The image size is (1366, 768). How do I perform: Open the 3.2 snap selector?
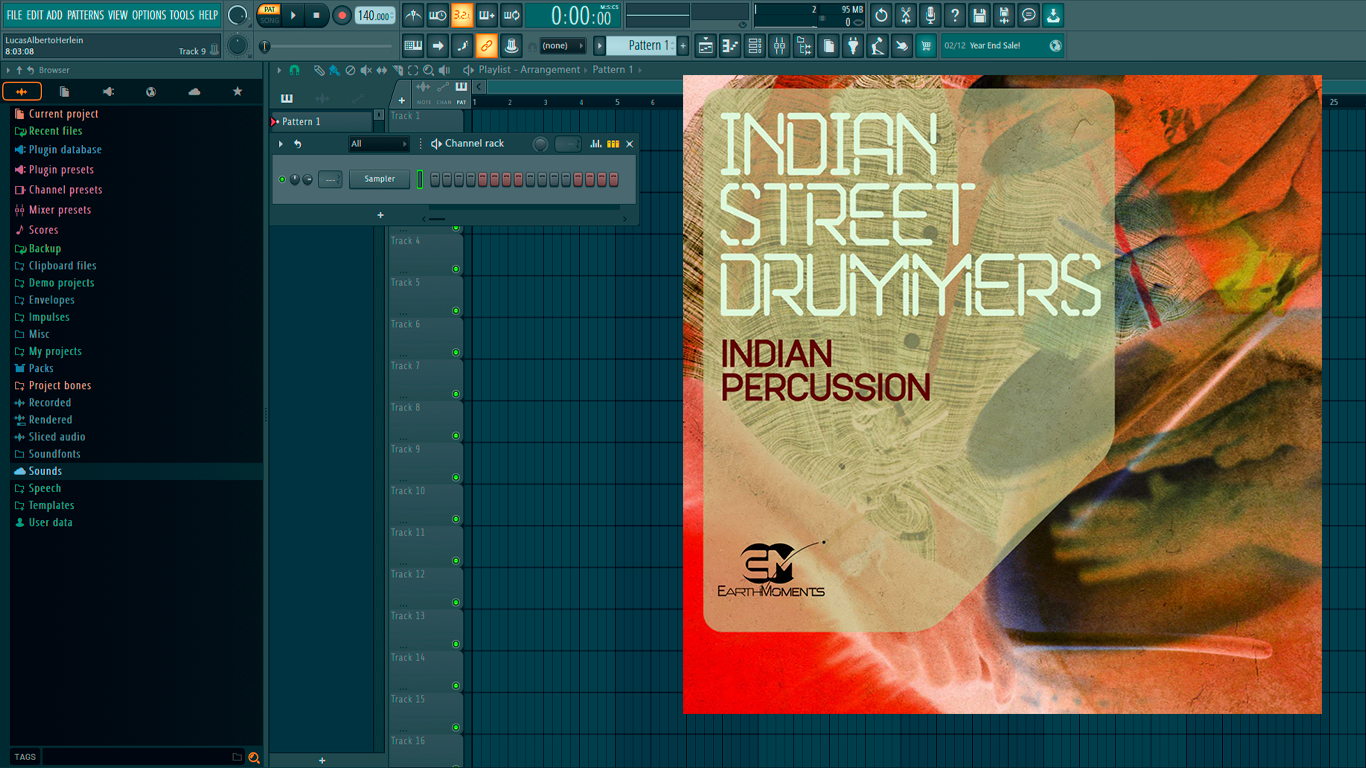click(462, 15)
